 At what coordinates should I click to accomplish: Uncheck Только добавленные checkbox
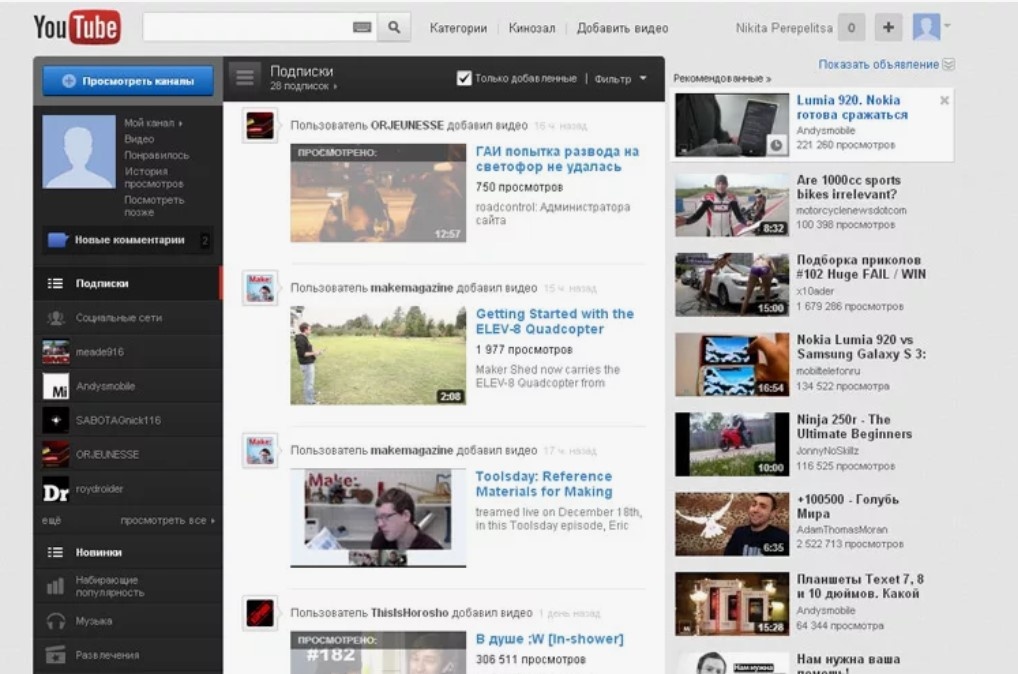tap(464, 79)
